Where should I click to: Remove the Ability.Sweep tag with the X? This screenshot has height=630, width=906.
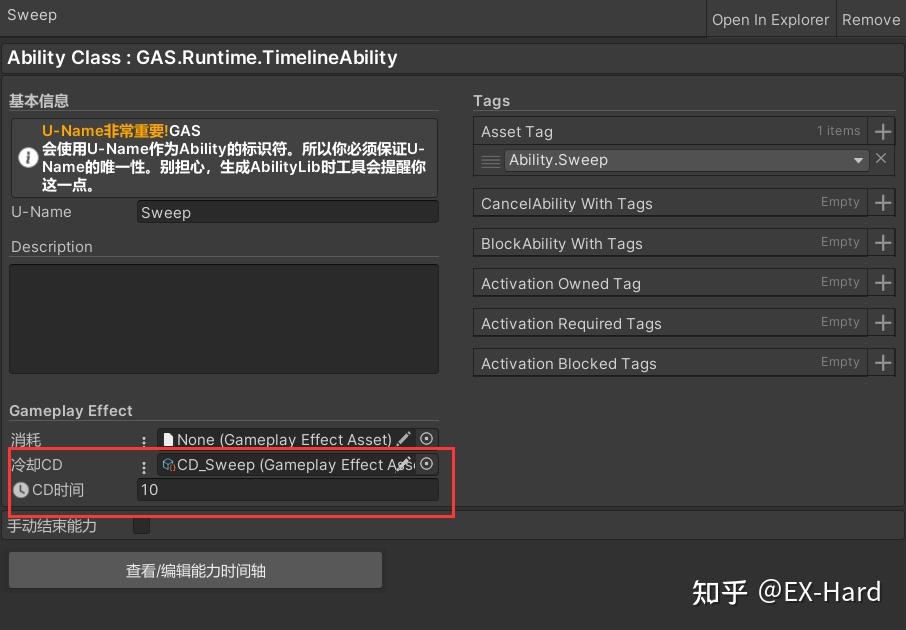point(879,160)
